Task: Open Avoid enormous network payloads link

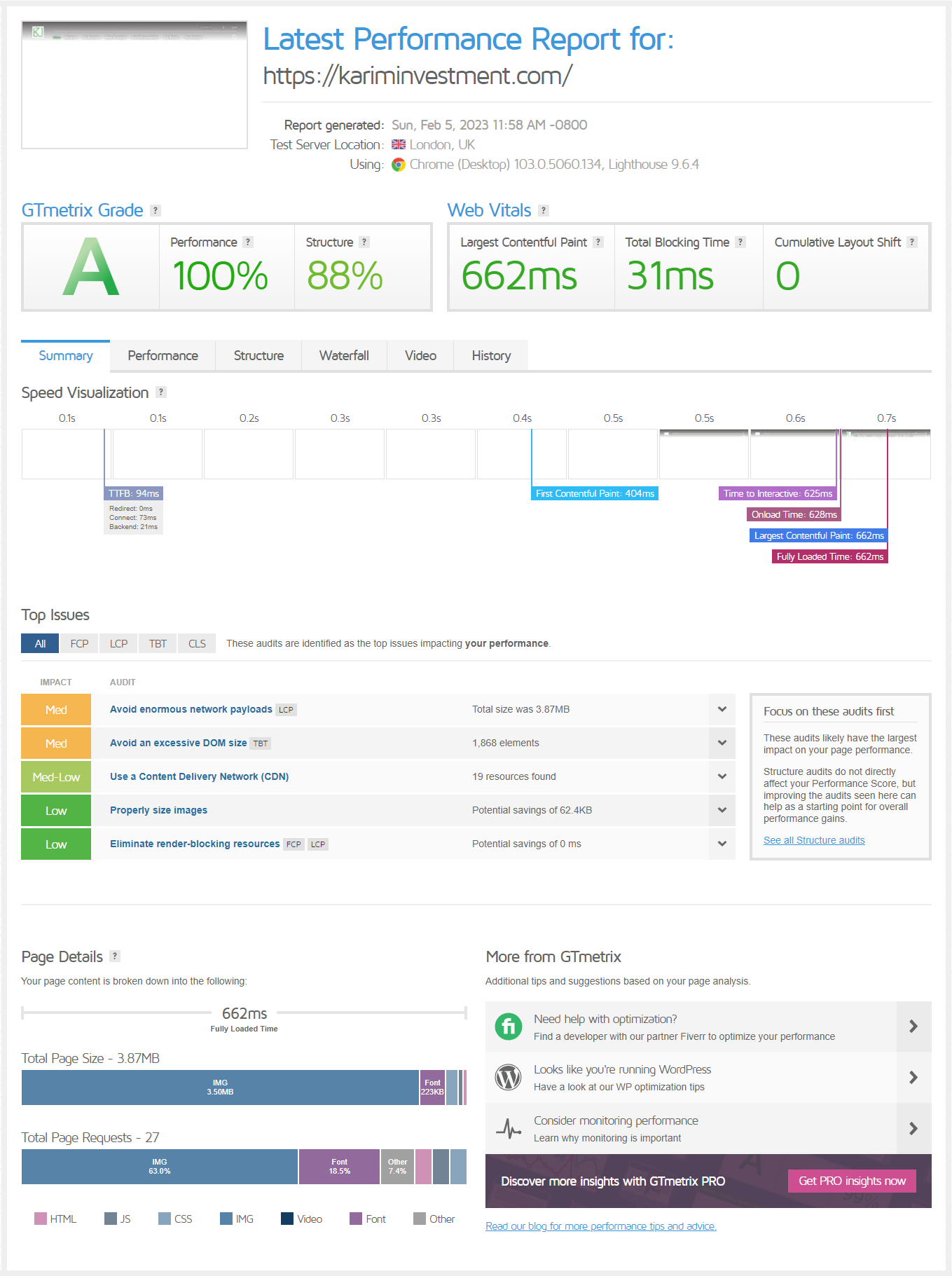Action: [x=191, y=709]
